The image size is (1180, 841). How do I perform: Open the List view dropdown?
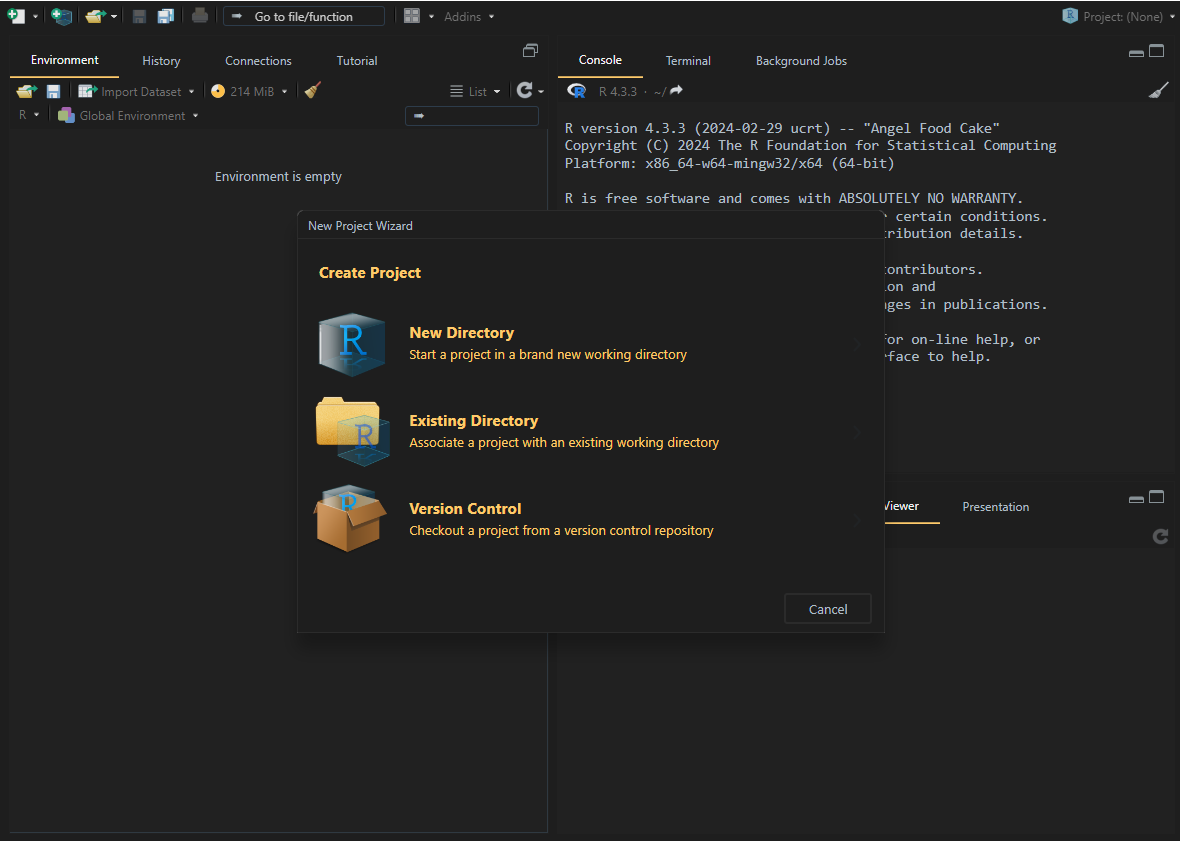(475, 91)
